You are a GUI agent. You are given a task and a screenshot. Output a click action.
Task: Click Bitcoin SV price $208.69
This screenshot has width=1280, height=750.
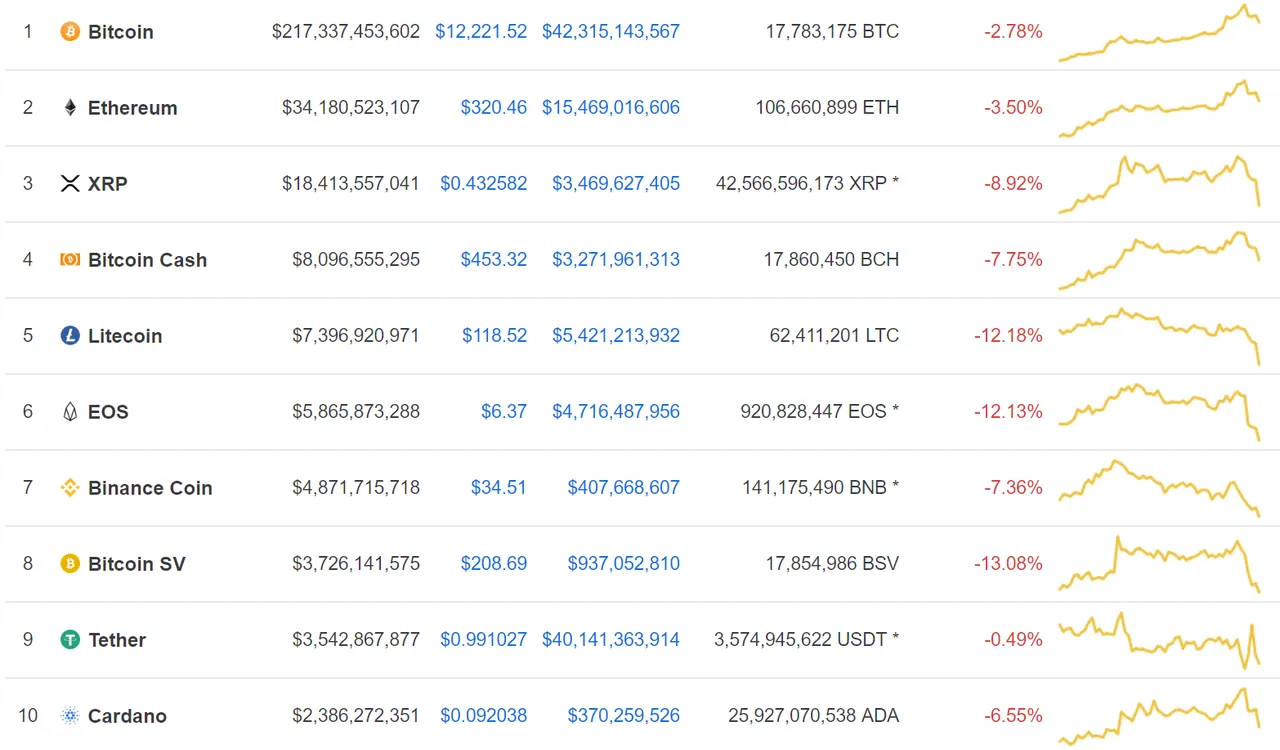pyautogui.click(x=494, y=564)
